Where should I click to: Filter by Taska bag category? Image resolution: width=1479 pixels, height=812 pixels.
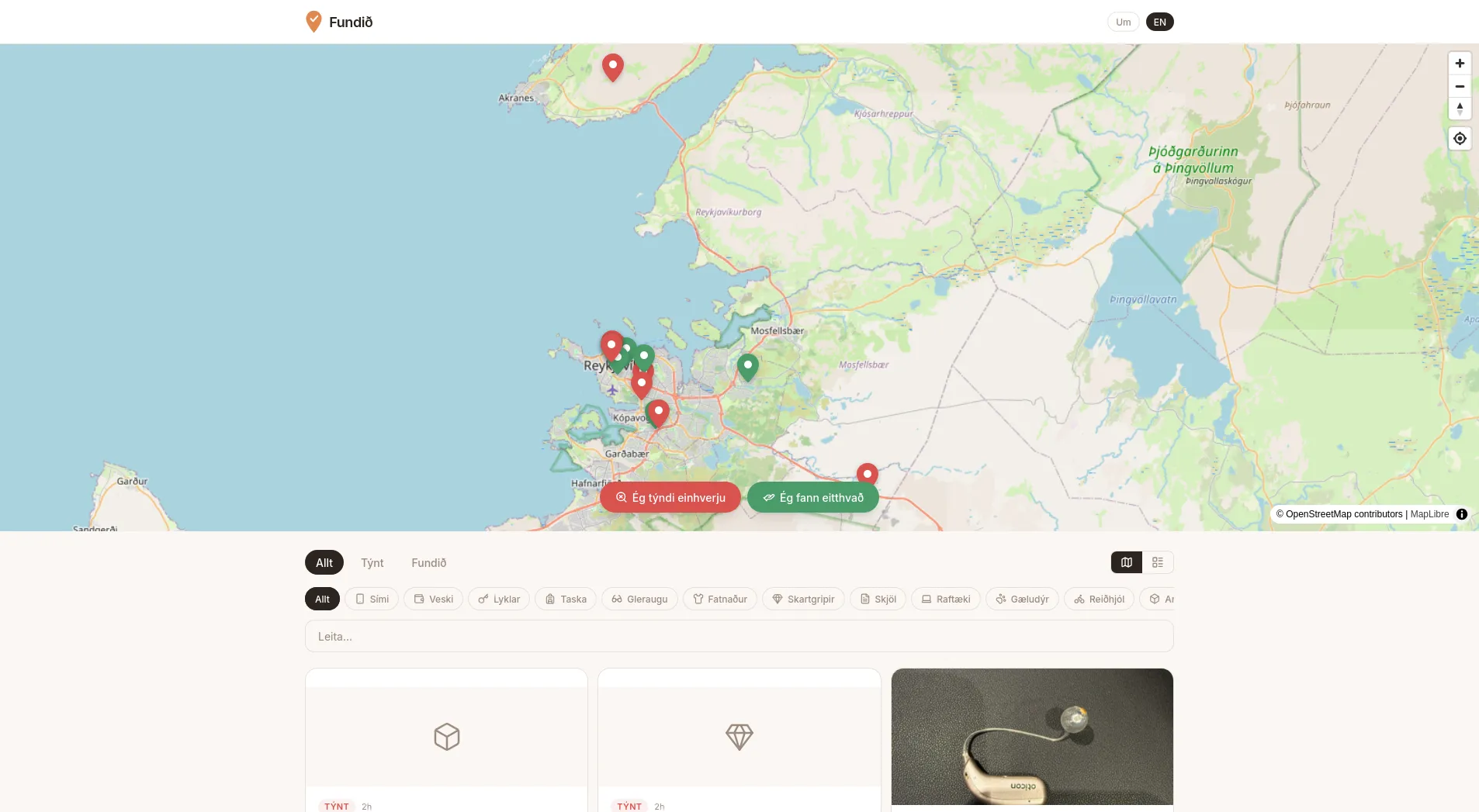tap(566, 599)
